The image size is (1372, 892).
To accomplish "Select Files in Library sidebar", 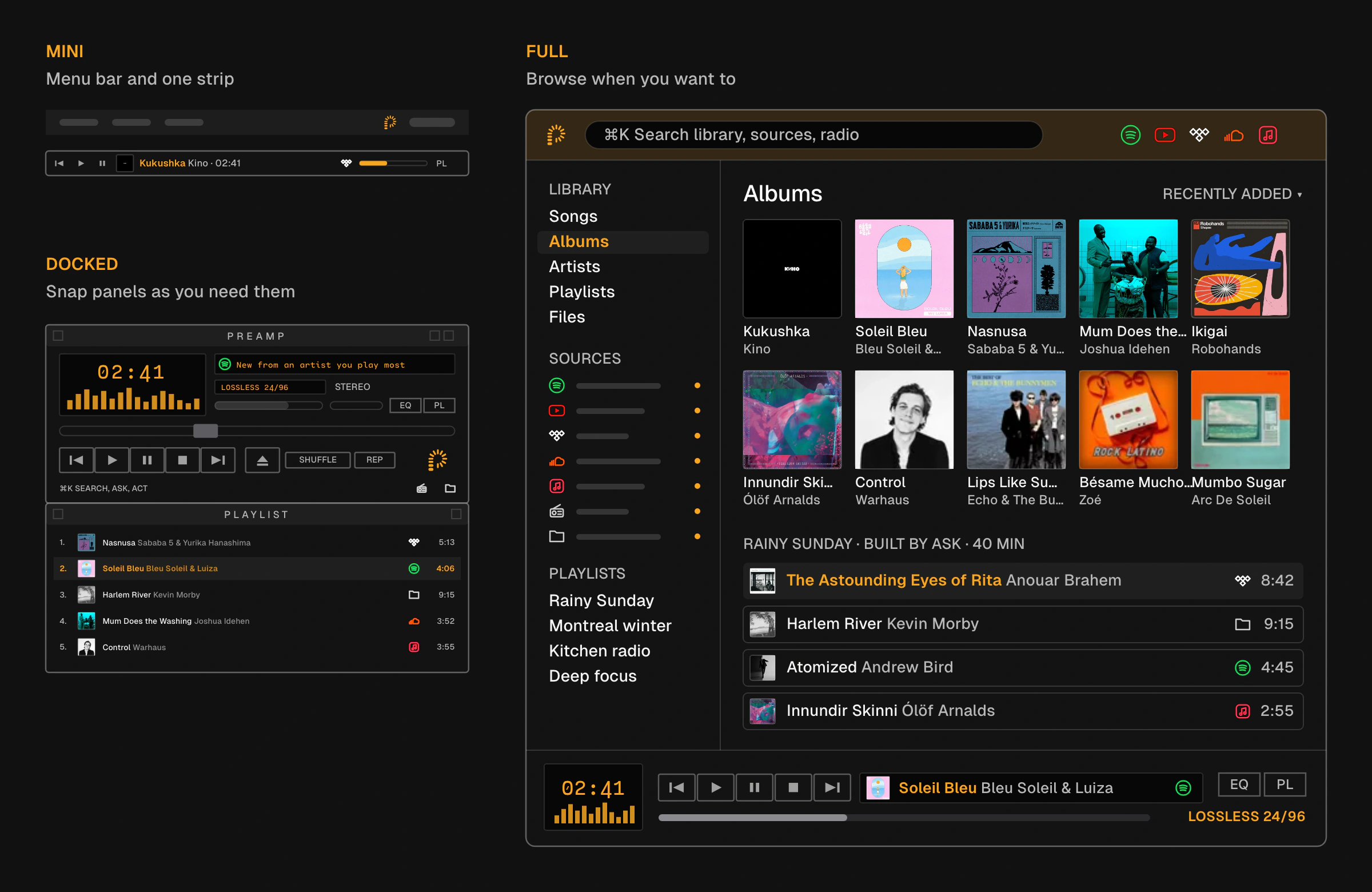I will point(567,317).
